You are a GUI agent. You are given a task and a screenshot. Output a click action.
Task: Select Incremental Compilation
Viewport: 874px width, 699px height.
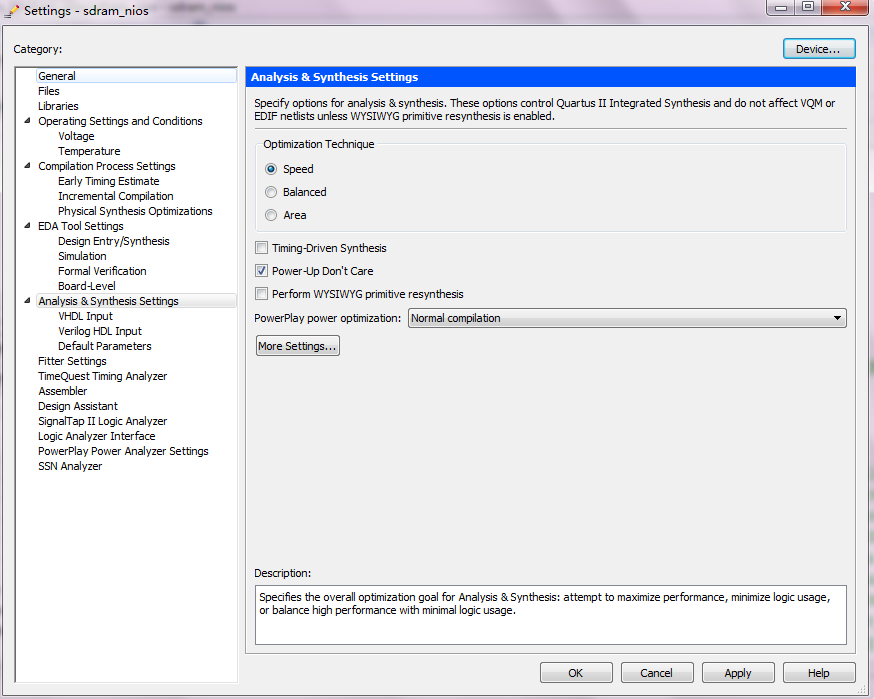coord(116,196)
